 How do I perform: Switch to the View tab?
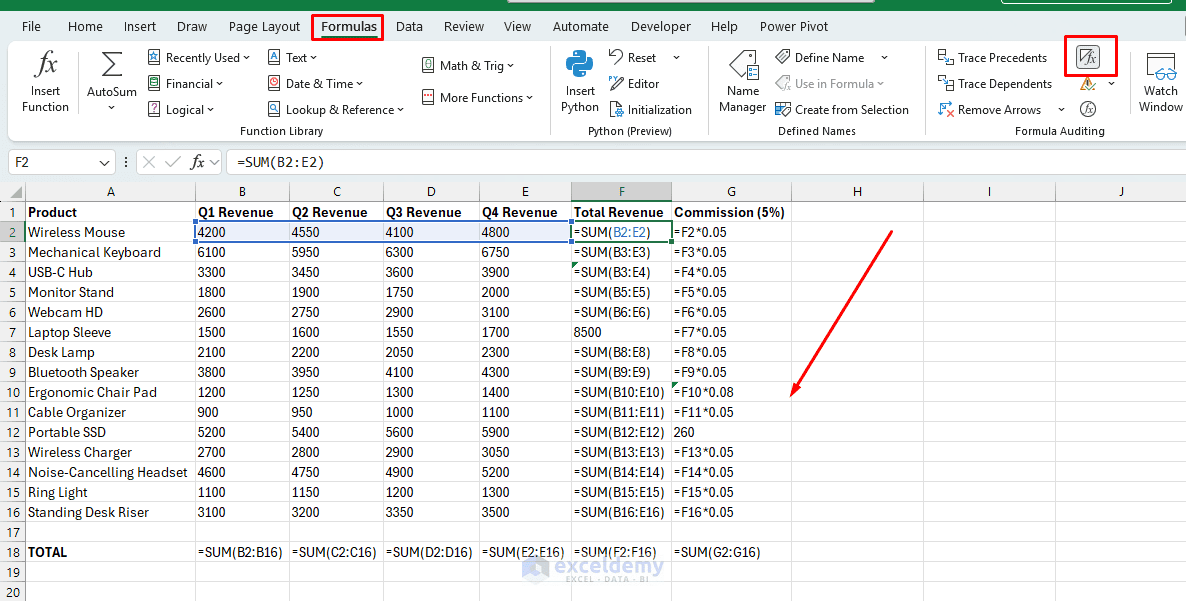[x=517, y=26]
